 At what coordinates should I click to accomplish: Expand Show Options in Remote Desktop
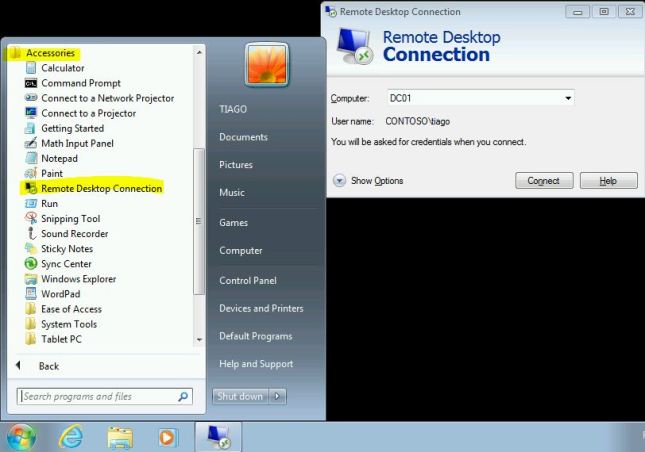click(x=340, y=181)
